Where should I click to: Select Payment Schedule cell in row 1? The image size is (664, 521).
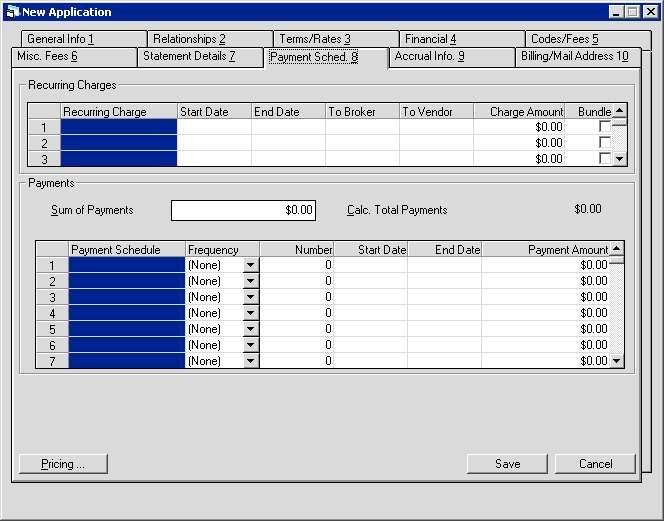point(127,265)
